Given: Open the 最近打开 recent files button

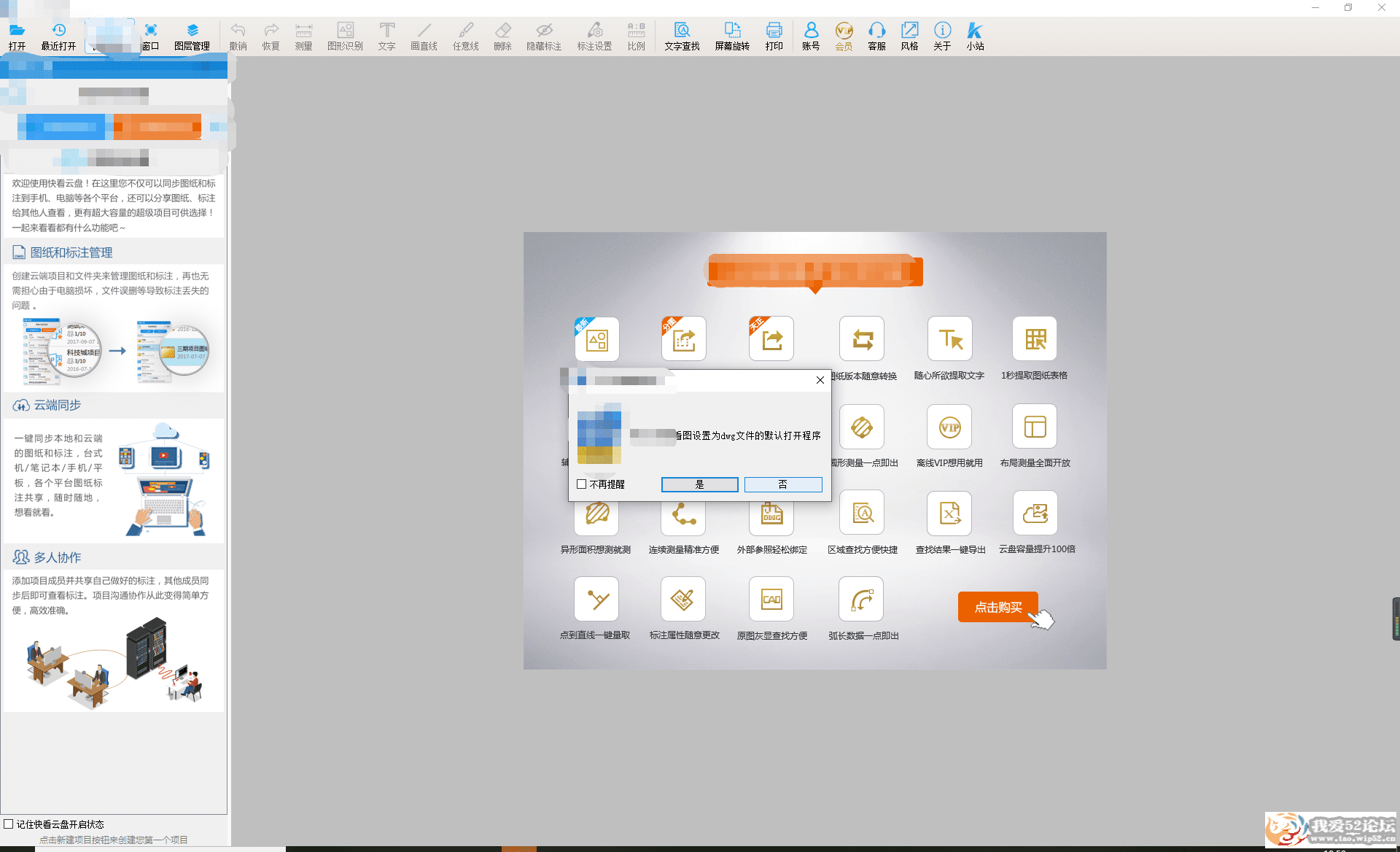Looking at the screenshot, I should [x=58, y=36].
